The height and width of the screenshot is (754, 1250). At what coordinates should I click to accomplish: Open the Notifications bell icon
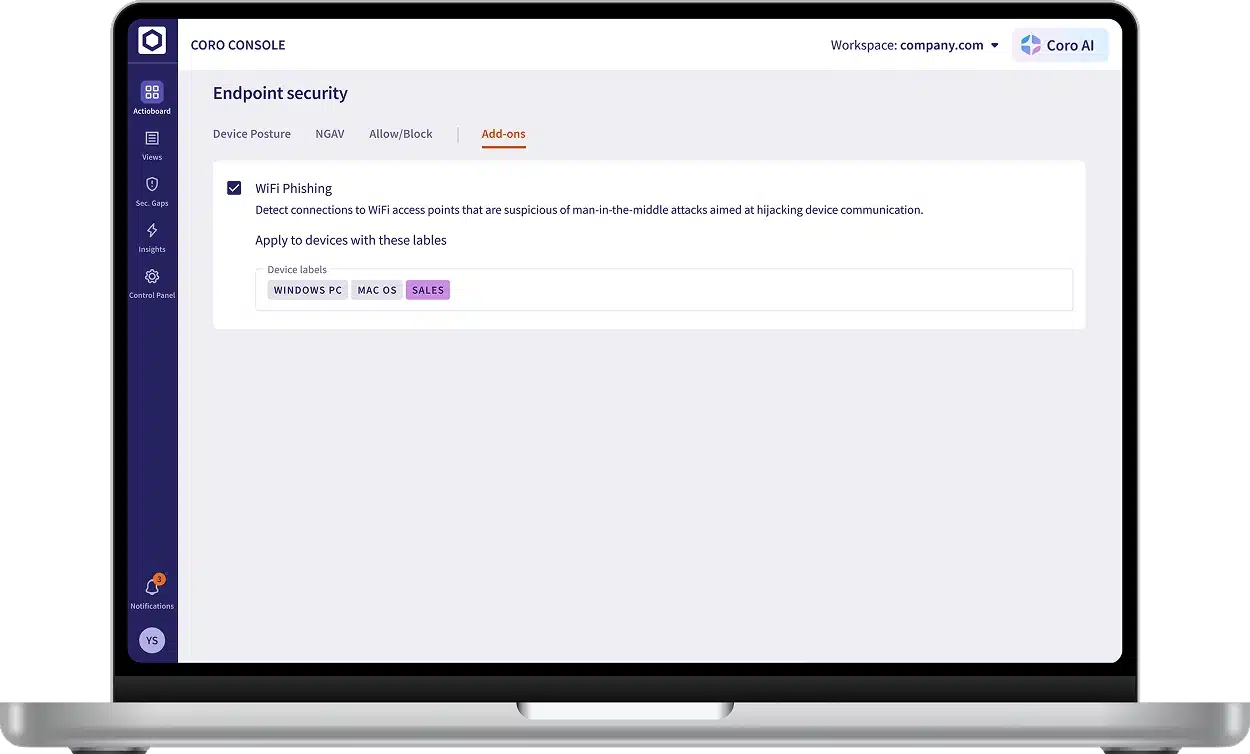[x=152, y=587]
